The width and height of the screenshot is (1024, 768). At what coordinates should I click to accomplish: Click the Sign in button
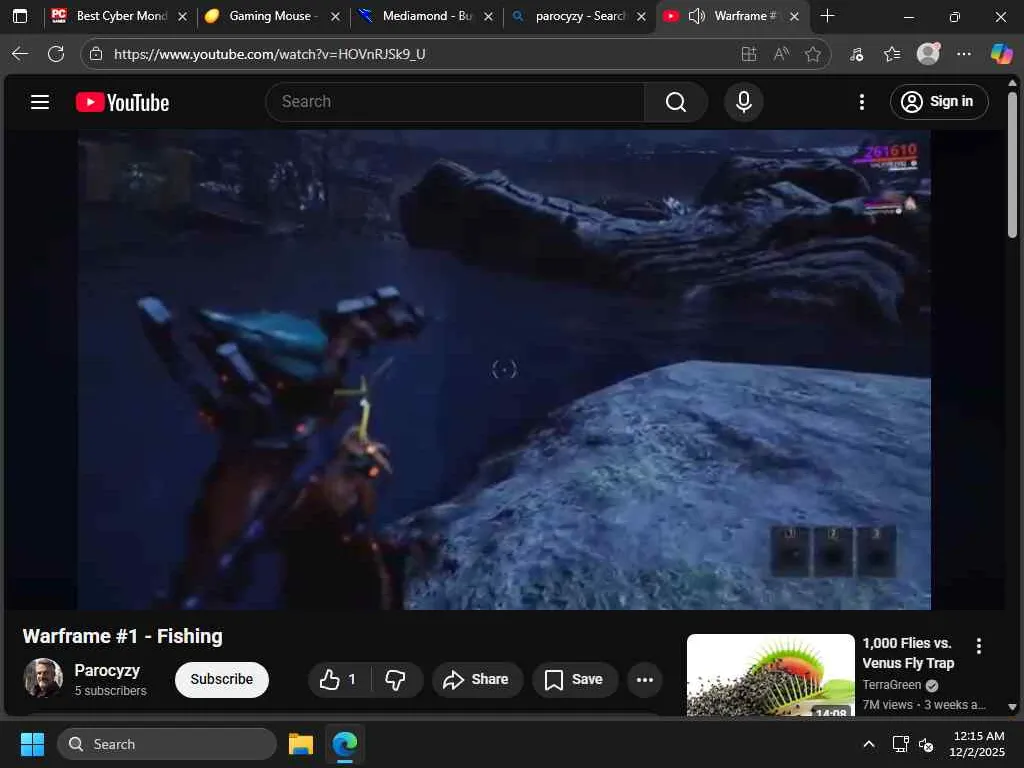coord(938,102)
